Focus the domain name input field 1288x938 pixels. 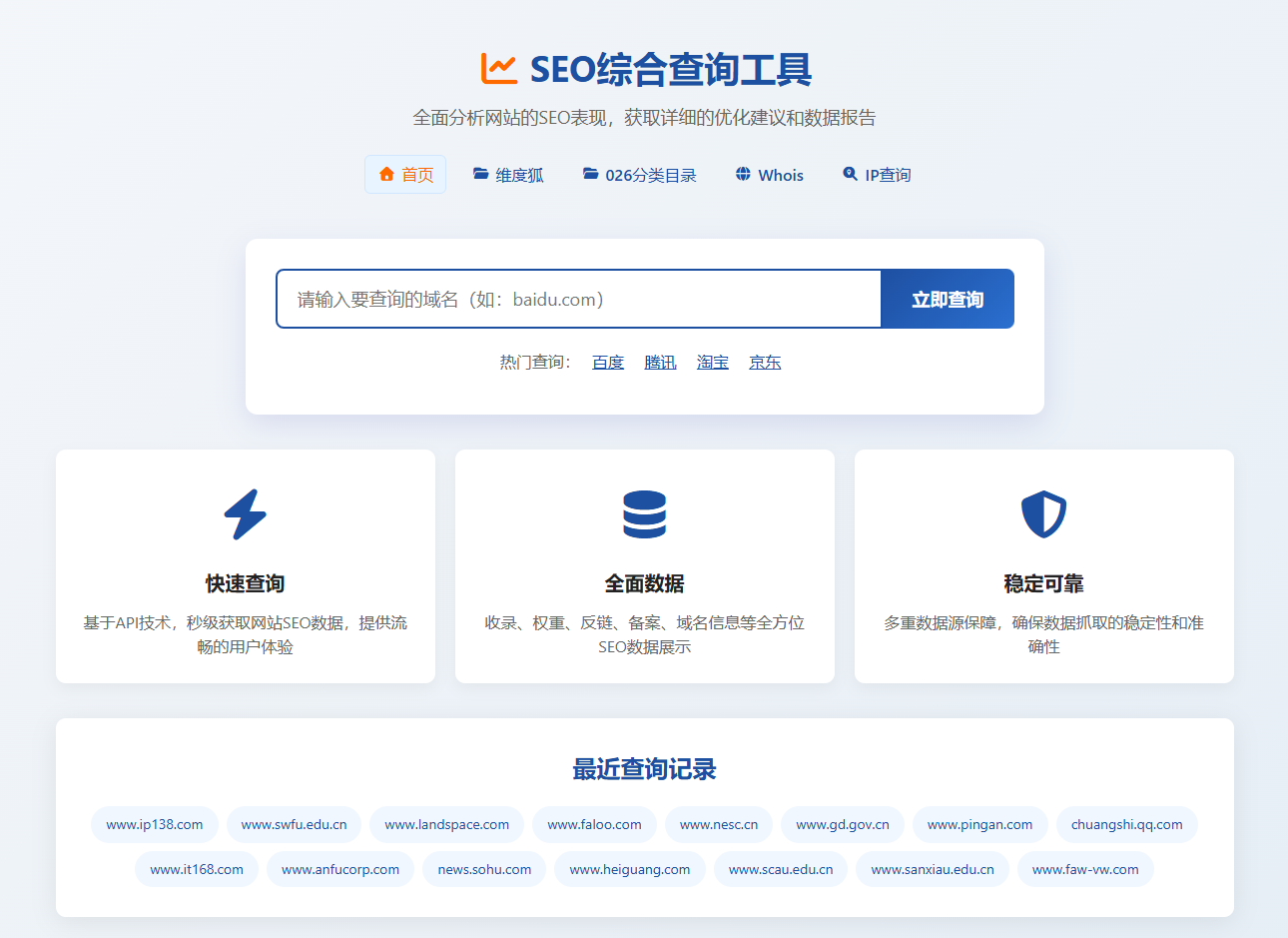click(579, 299)
